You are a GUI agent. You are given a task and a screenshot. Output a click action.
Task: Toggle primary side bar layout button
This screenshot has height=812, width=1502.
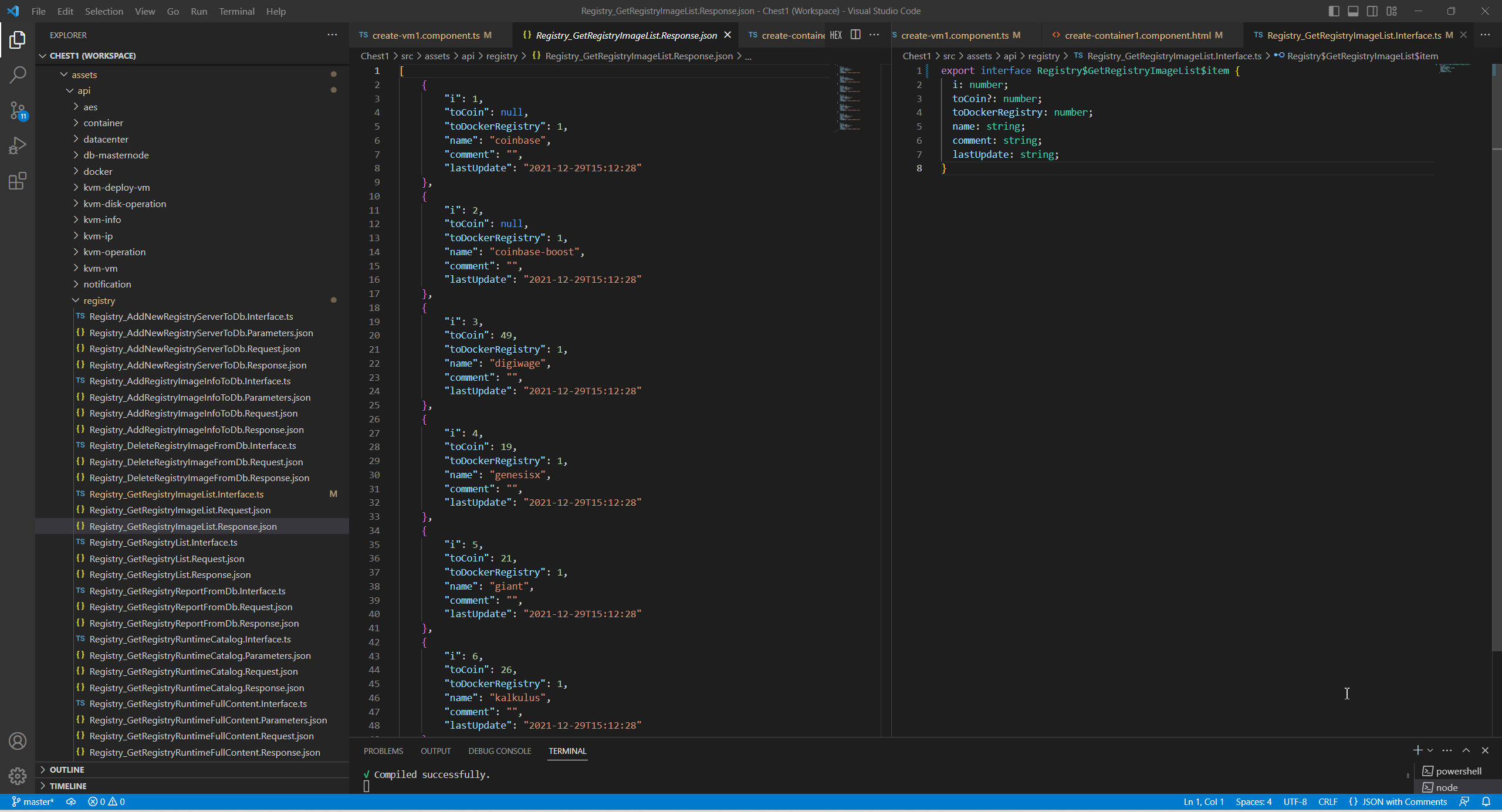[1334, 11]
